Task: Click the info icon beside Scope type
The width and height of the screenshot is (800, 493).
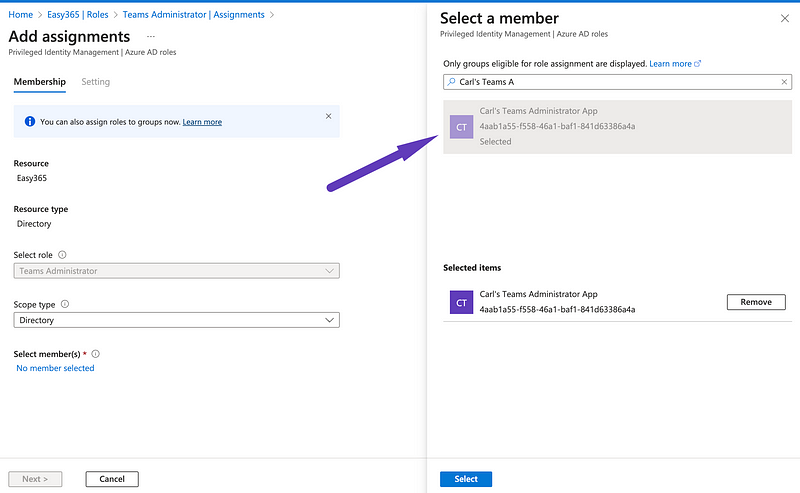Action: (65, 304)
